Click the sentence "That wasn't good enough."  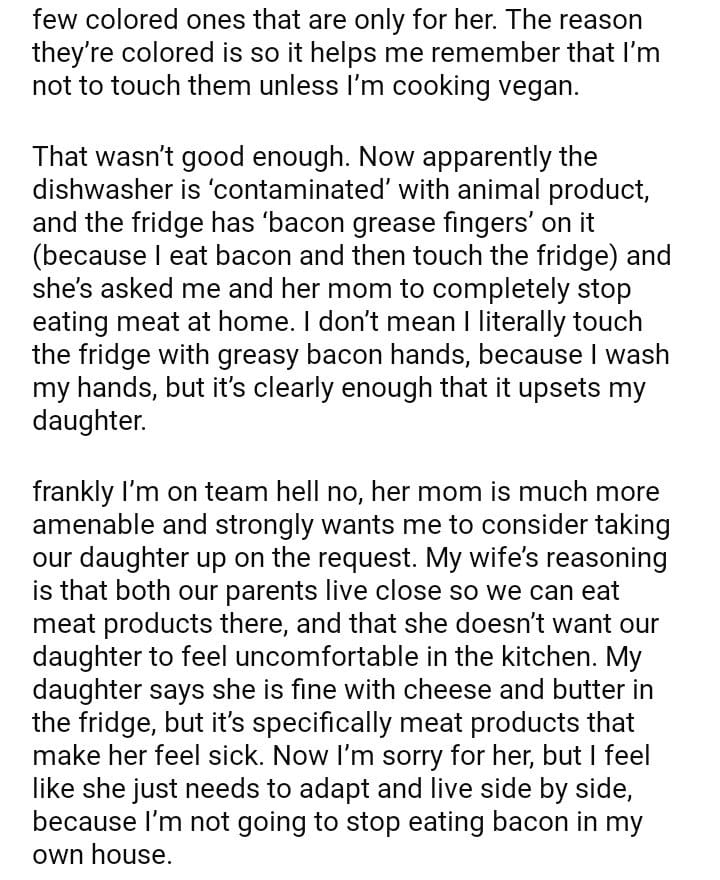point(191,157)
